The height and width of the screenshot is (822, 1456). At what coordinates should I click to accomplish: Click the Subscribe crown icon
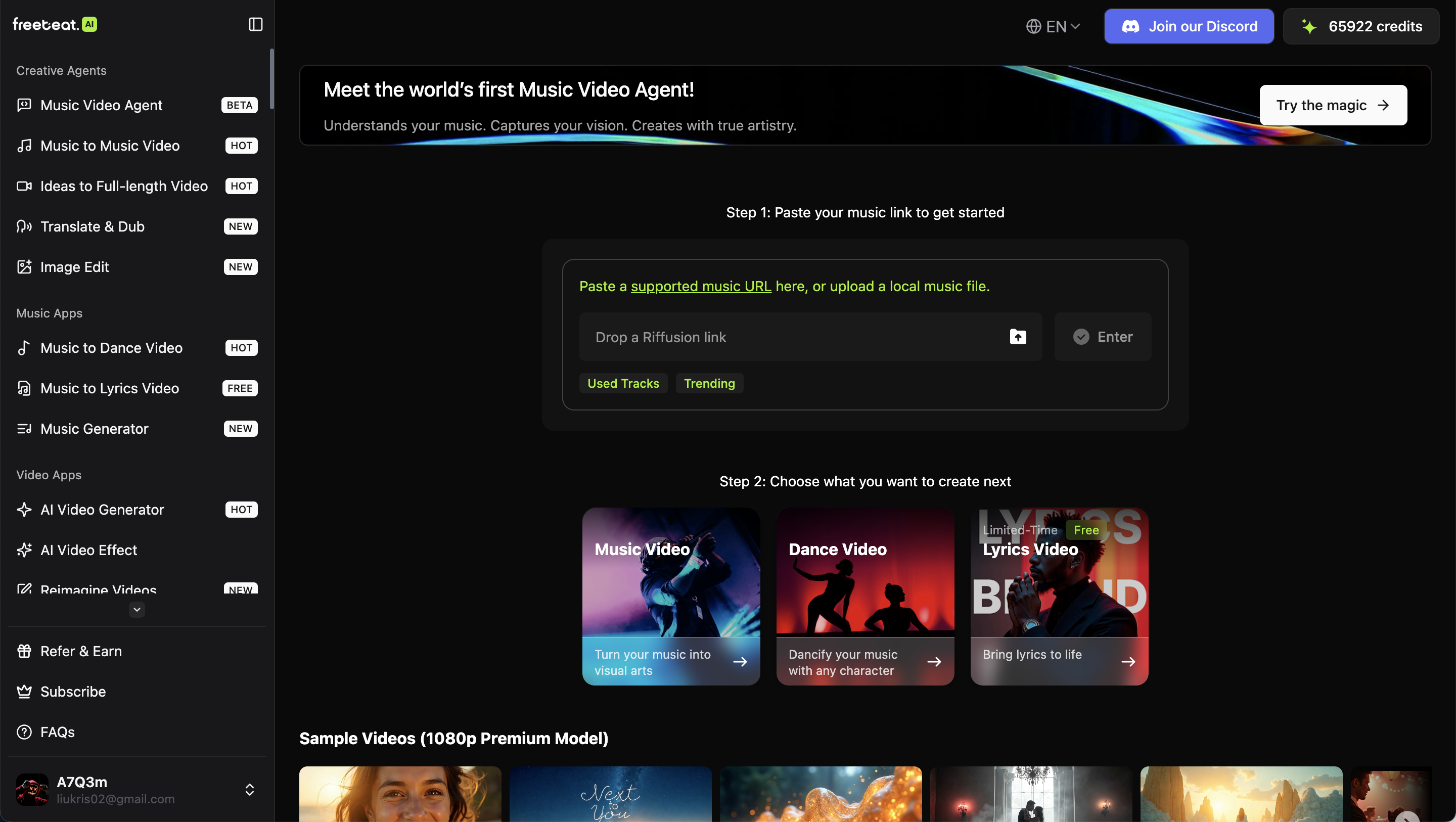(x=24, y=692)
